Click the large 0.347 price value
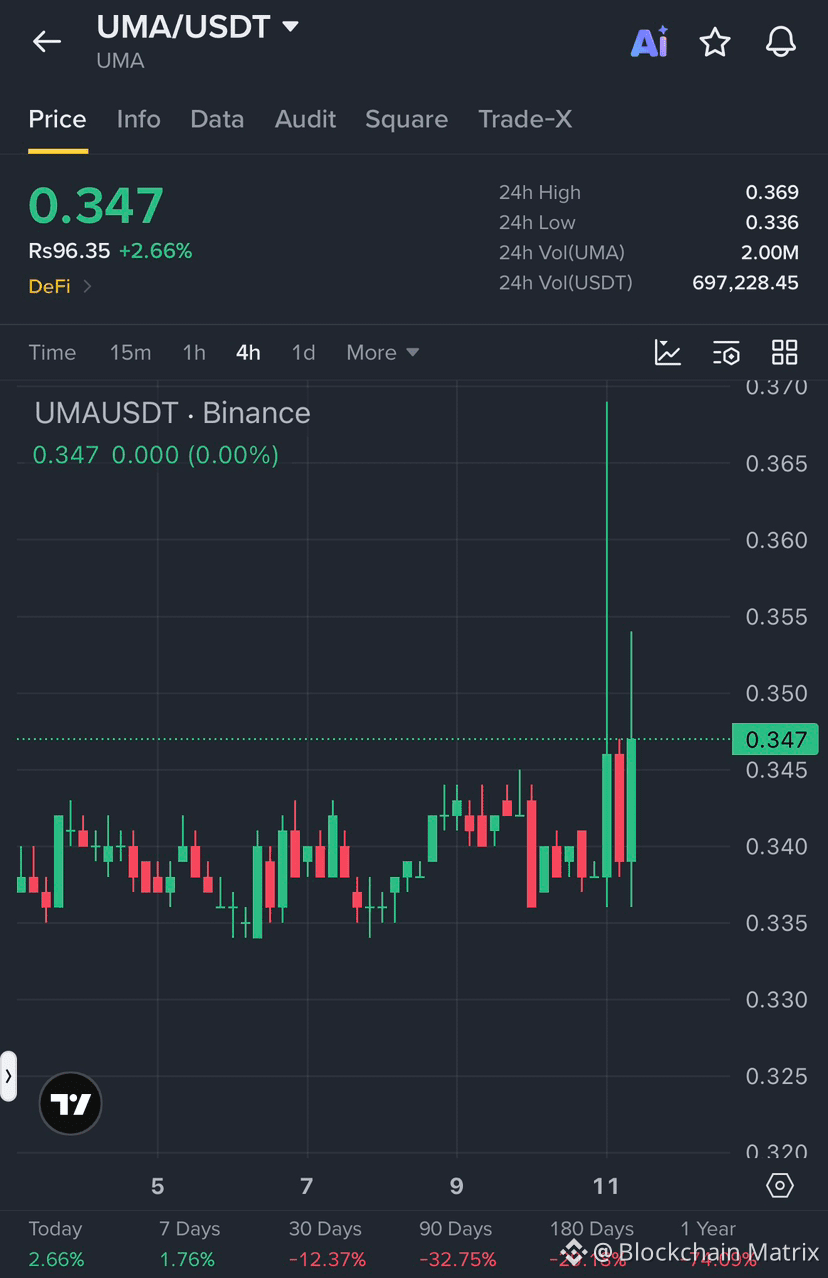 point(96,205)
